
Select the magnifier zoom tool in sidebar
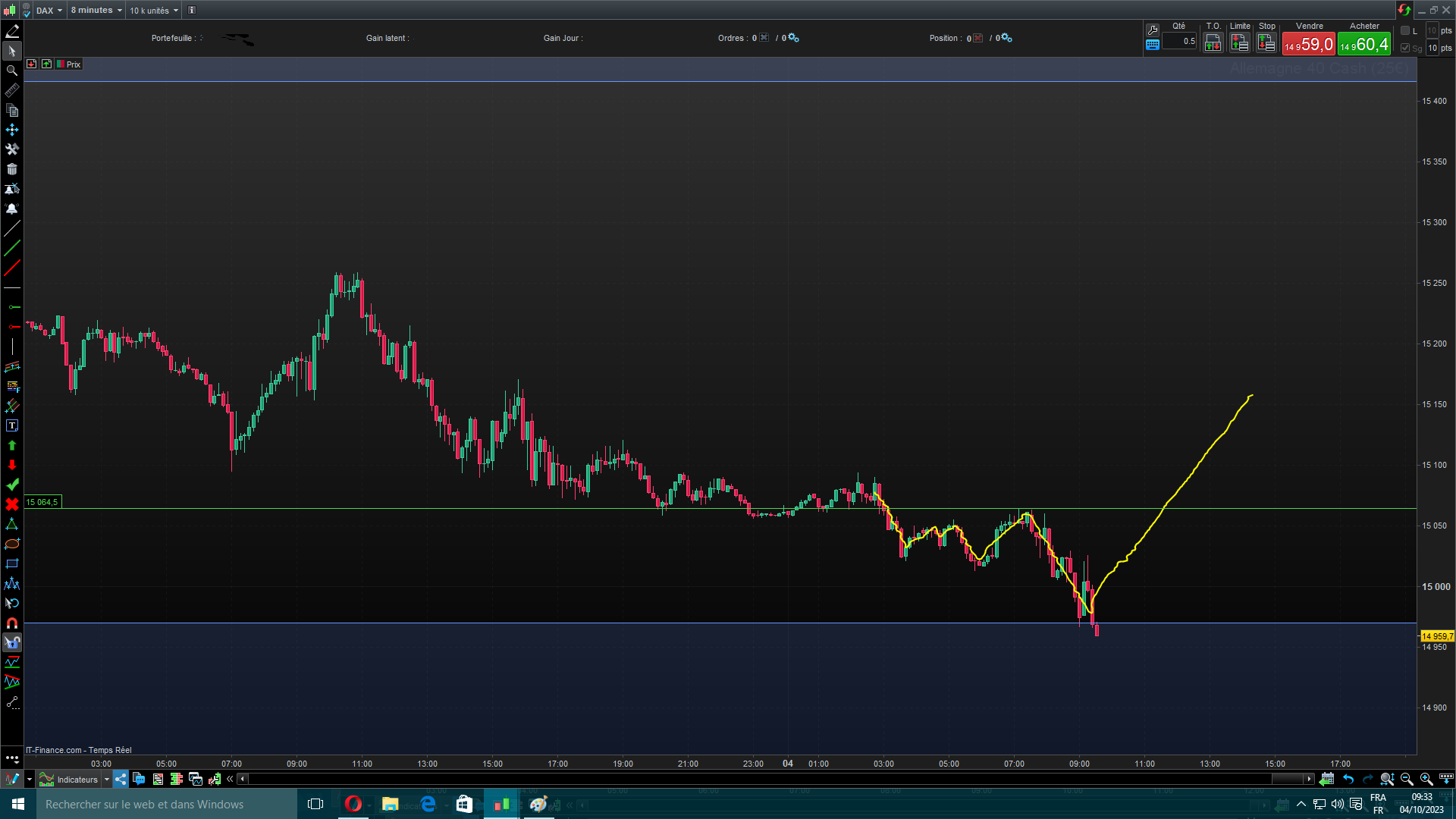point(12,71)
